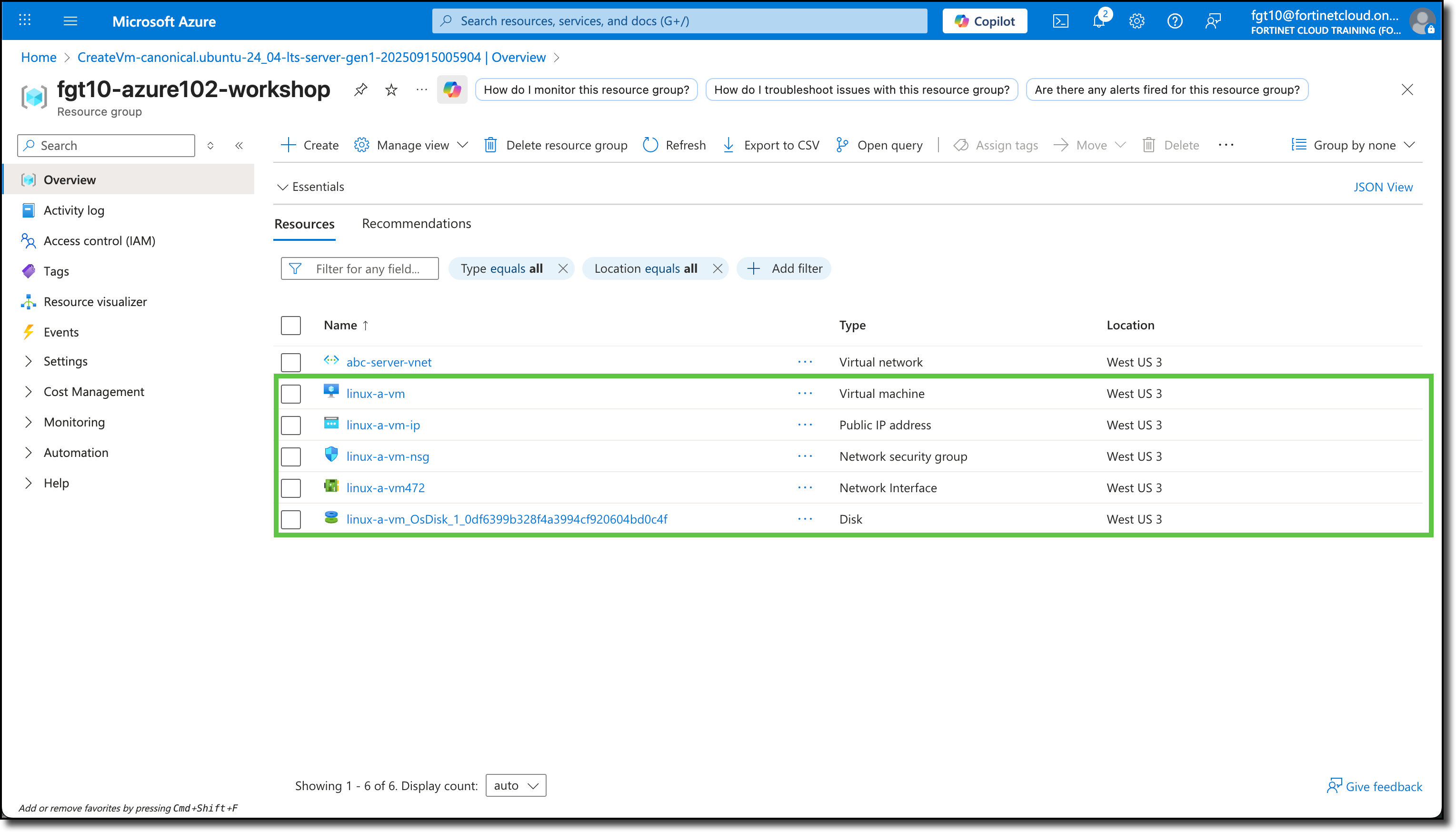This screenshot has height=832, width=1456.
Task: Open Cloud Shell from top bar
Action: pyautogui.click(x=1060, y=20)
